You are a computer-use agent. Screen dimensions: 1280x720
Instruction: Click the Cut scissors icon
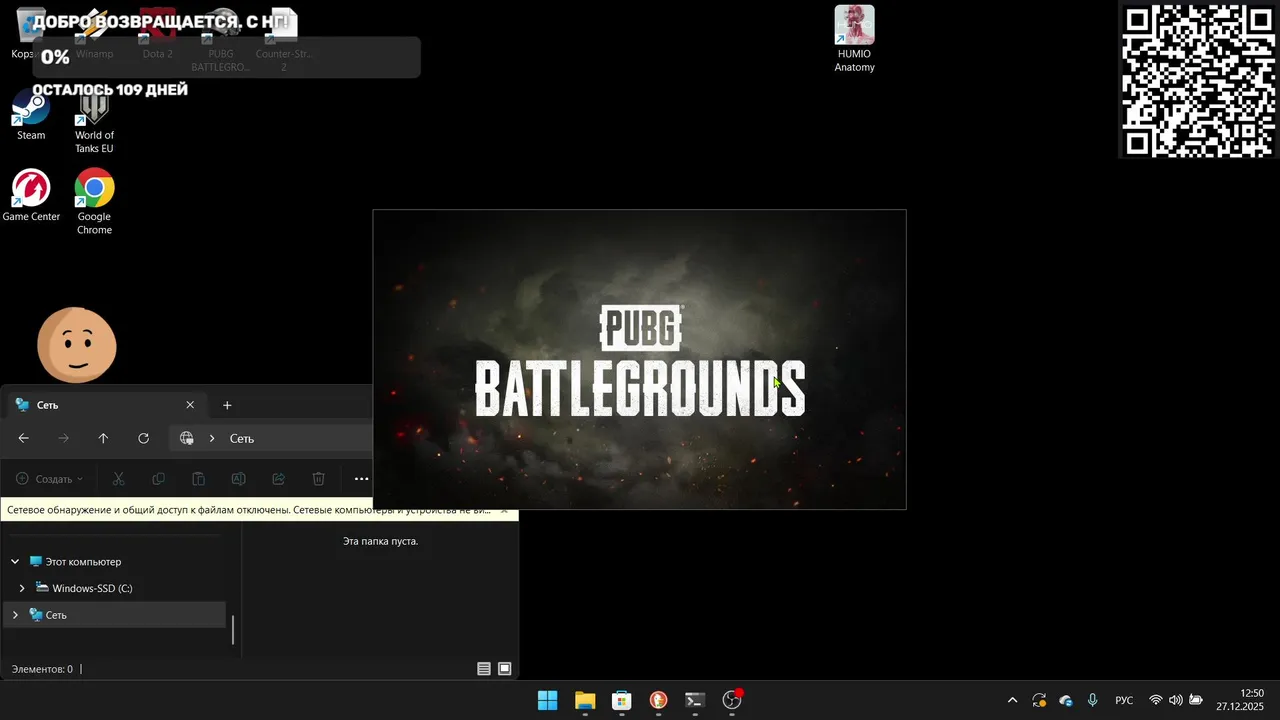click(118, 479)
